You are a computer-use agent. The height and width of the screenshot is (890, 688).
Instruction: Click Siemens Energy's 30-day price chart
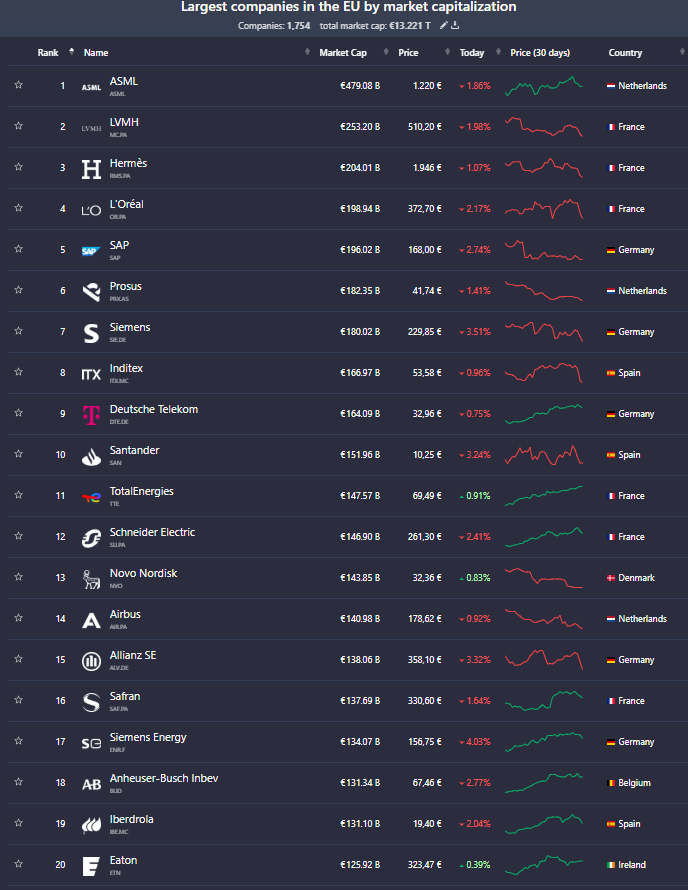tap(544, 741)
